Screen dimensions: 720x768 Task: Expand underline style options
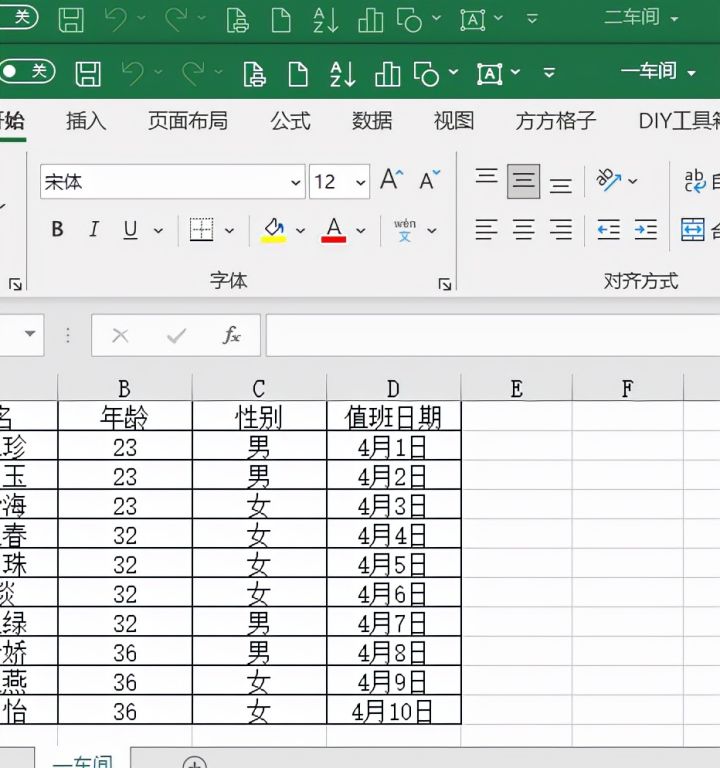158,230
